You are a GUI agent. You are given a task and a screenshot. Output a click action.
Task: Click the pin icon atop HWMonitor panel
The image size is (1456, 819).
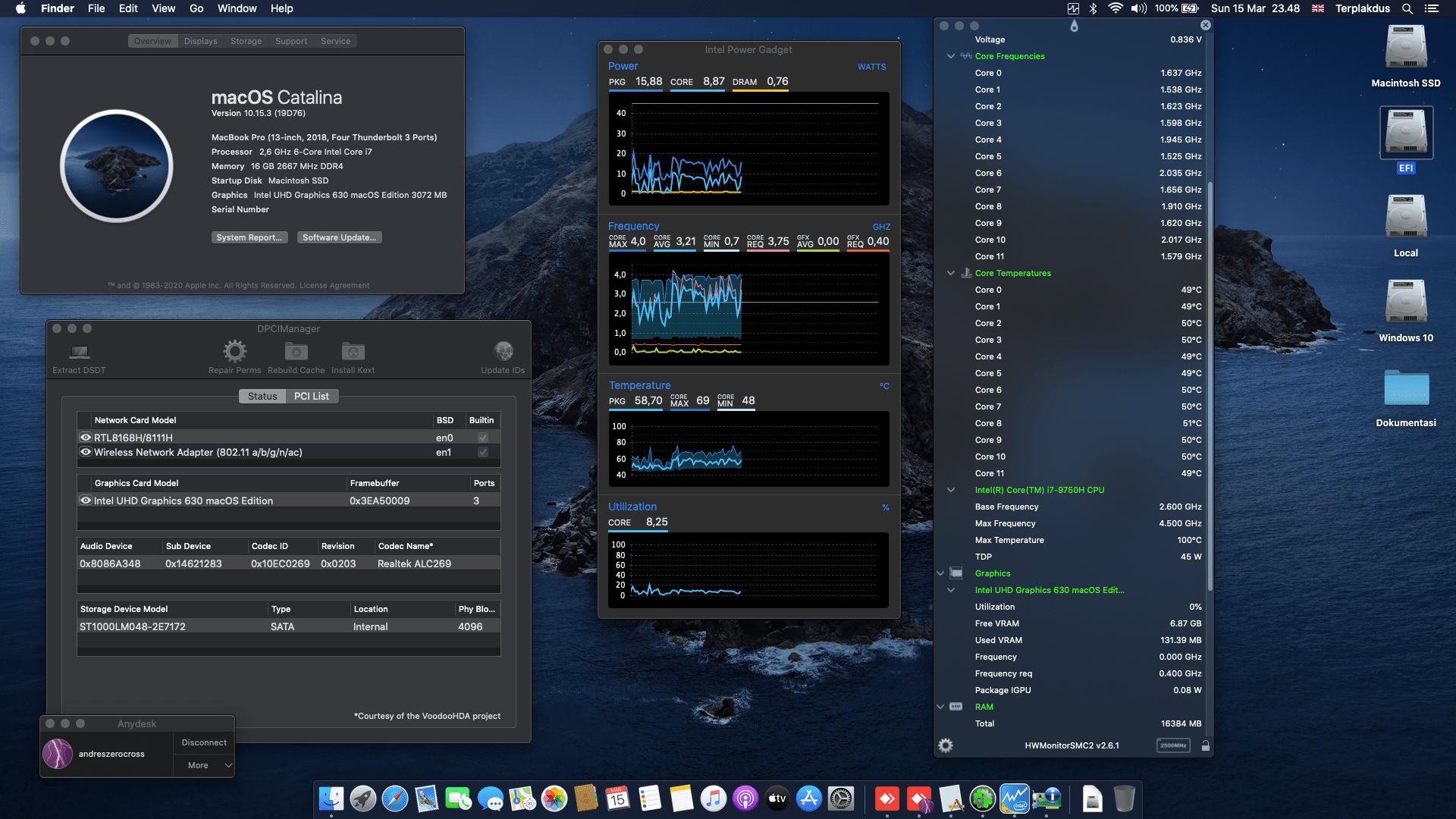pos(1074,26)
